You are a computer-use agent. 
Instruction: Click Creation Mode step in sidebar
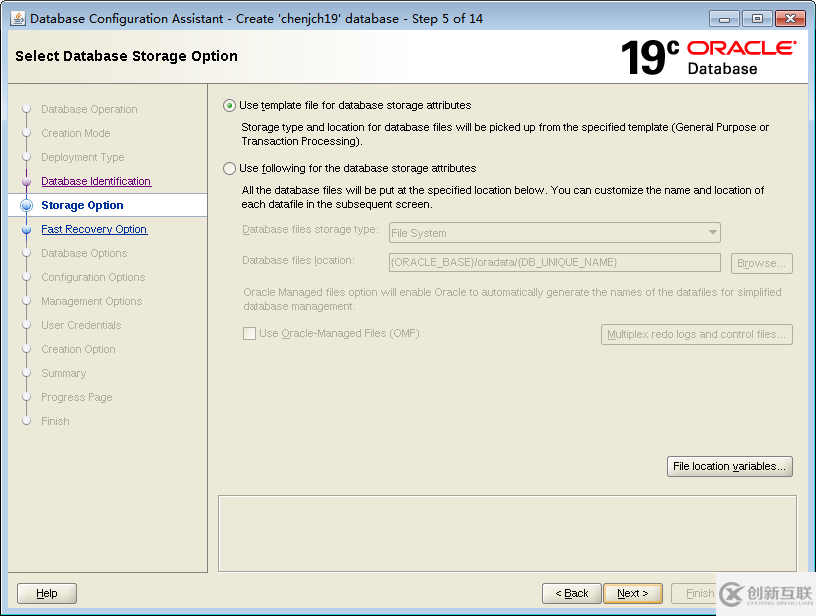pos(75,133)
